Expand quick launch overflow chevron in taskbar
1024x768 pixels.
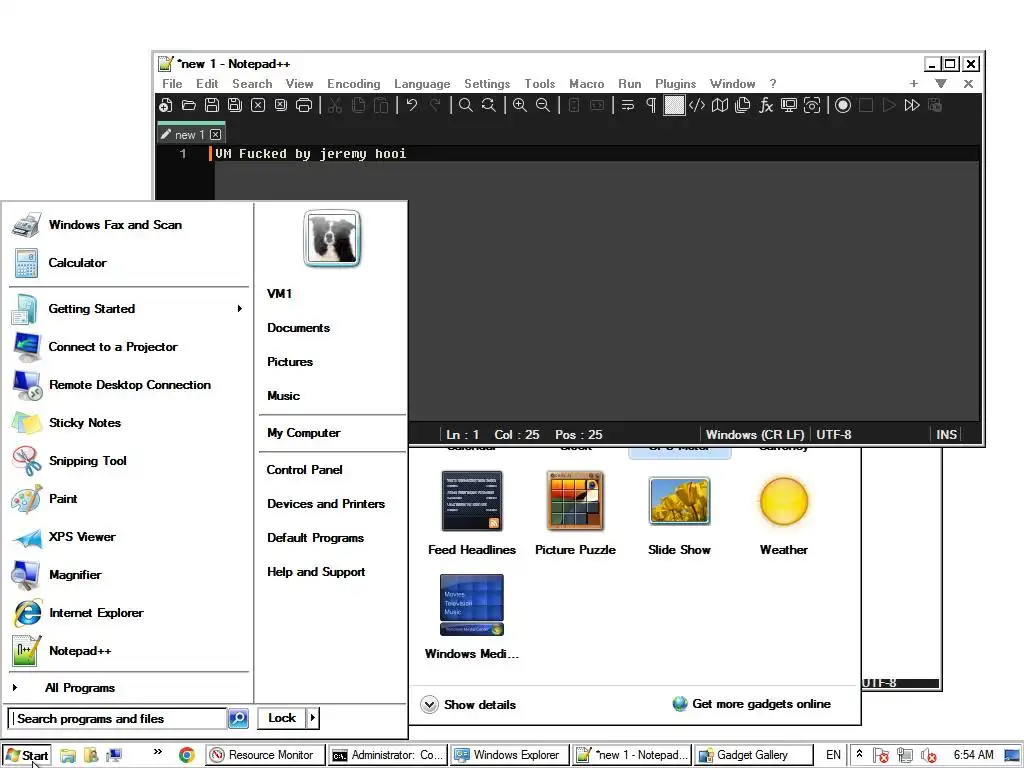157,752
